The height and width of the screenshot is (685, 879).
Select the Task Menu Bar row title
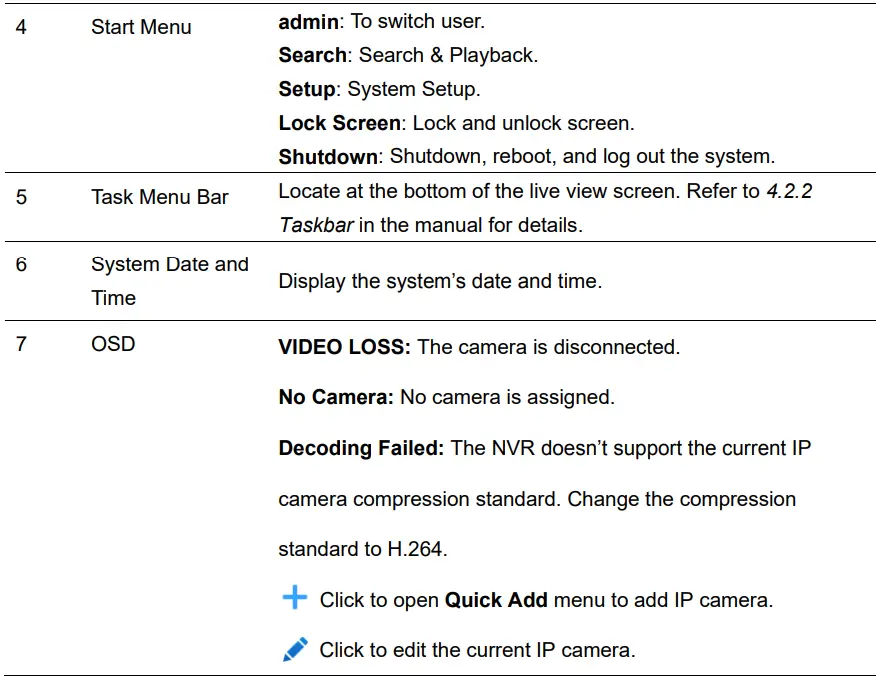pyautogui.click(x=160, y=197)
